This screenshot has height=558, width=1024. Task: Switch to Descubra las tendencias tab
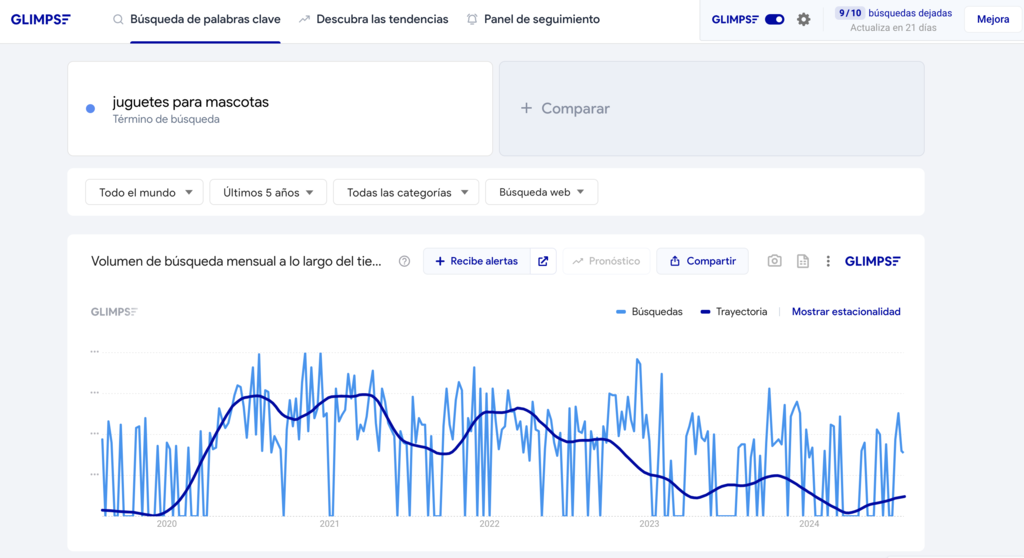click(x=373, y=19)
